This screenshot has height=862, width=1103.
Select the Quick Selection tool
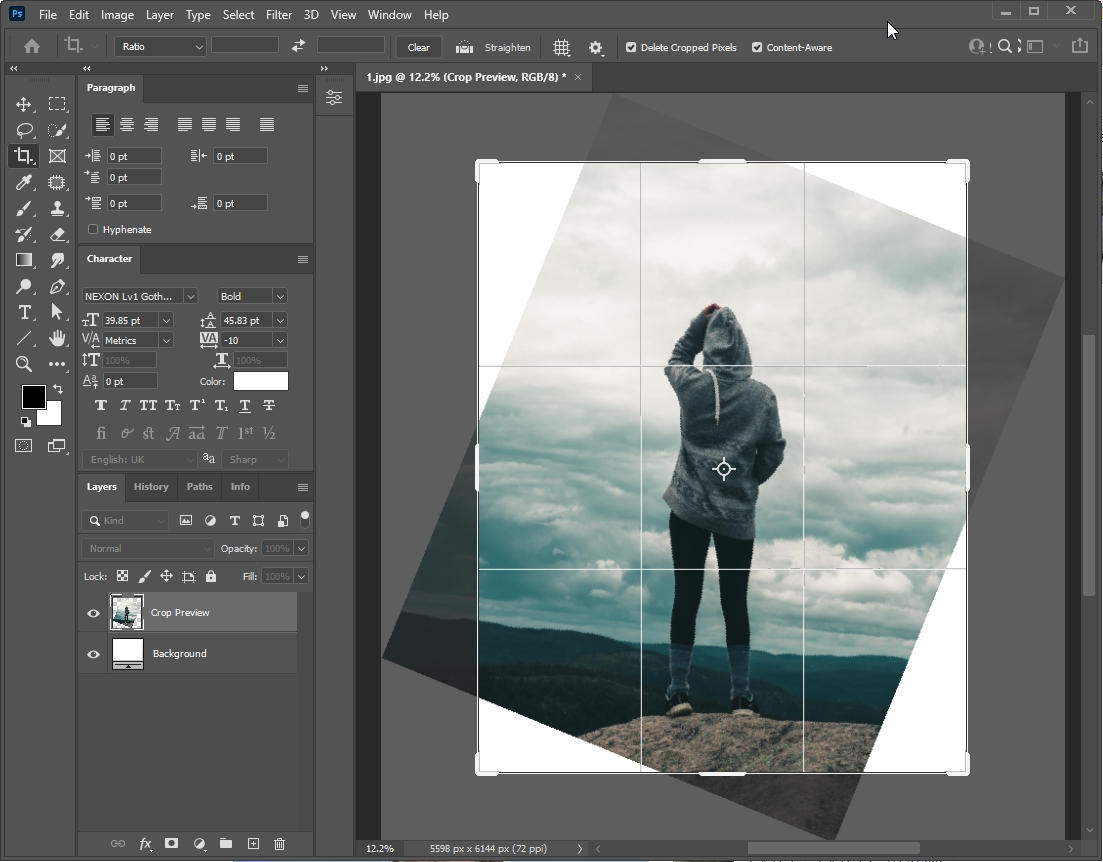(57, 130)
